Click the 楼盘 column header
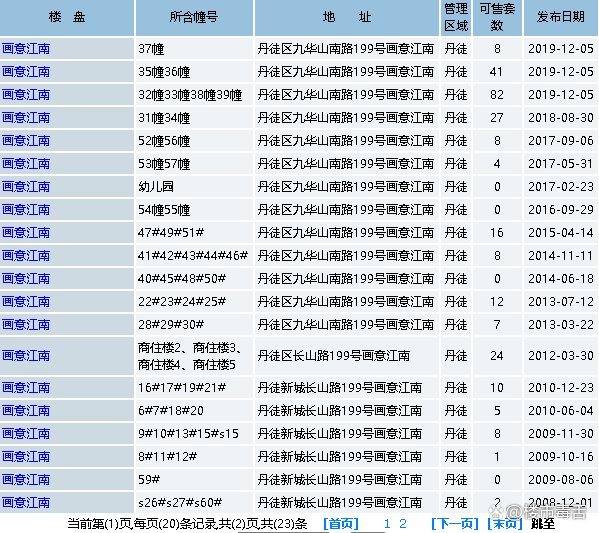The height and width of the screenshot is (533, 599). click(67, 17)
